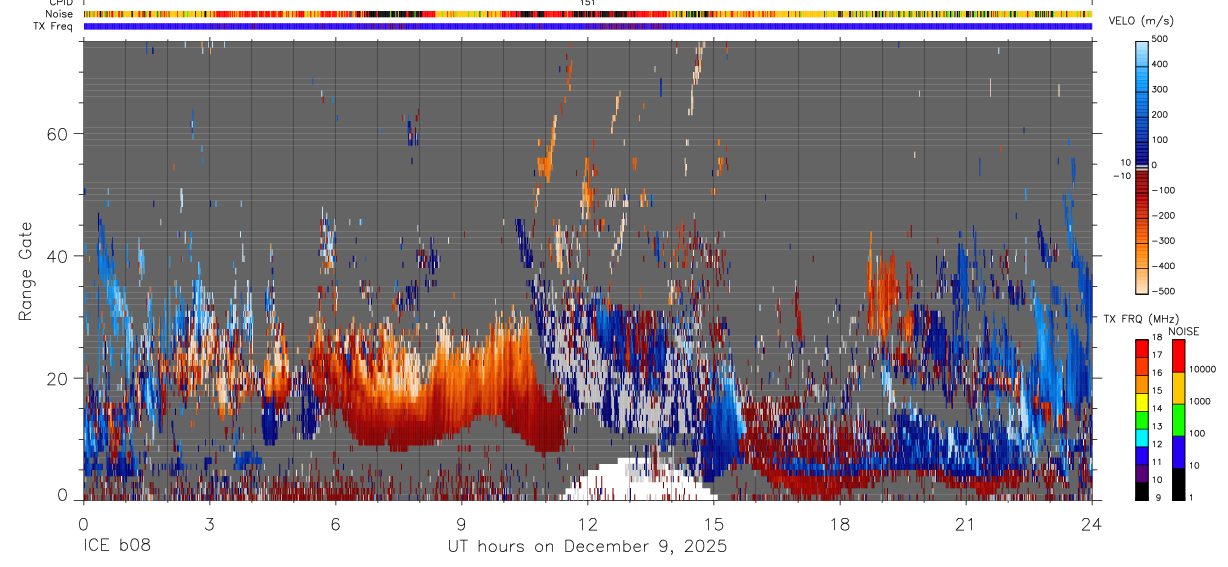1228x567 pixels.
Task: Click the 1 label on the NOISE scale
Action: coord(1191,498)
